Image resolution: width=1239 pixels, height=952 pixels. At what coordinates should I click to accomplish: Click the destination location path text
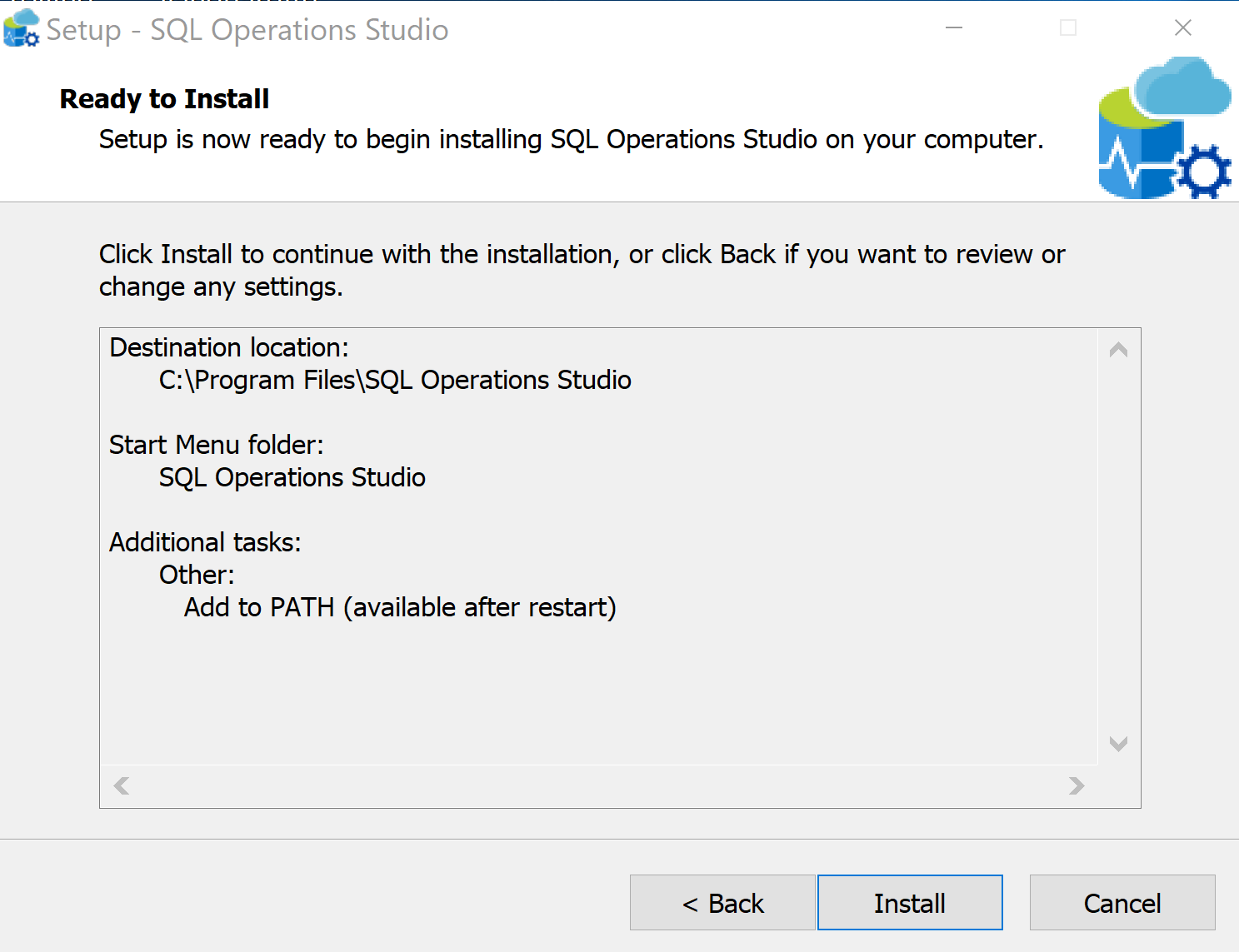395,380
